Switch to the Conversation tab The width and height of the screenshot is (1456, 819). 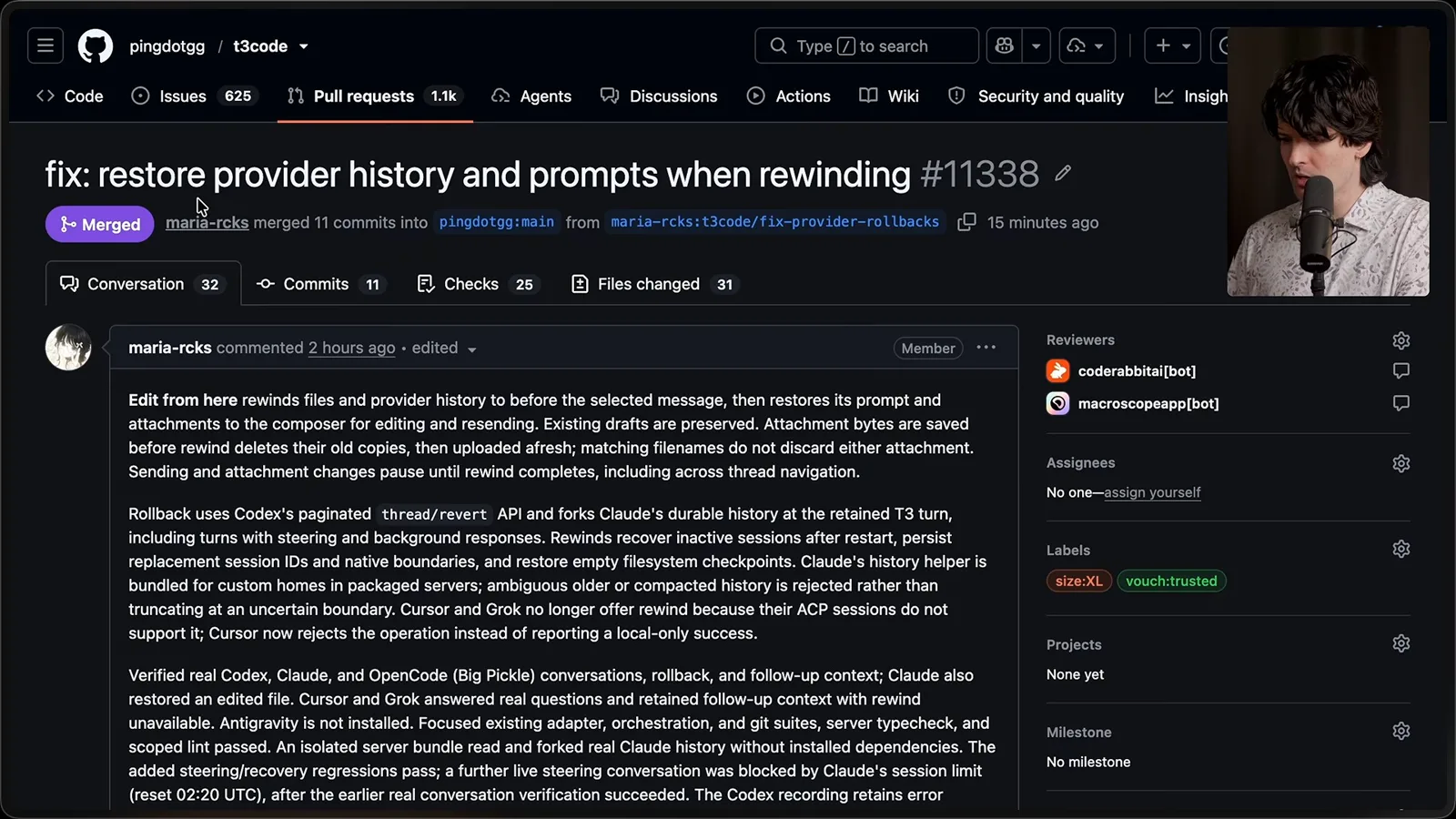tap(143, 284)
